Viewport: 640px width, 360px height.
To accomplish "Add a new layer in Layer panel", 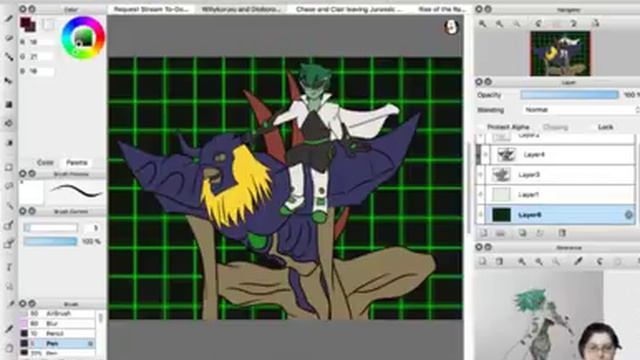I will click(x=483, y=233).
